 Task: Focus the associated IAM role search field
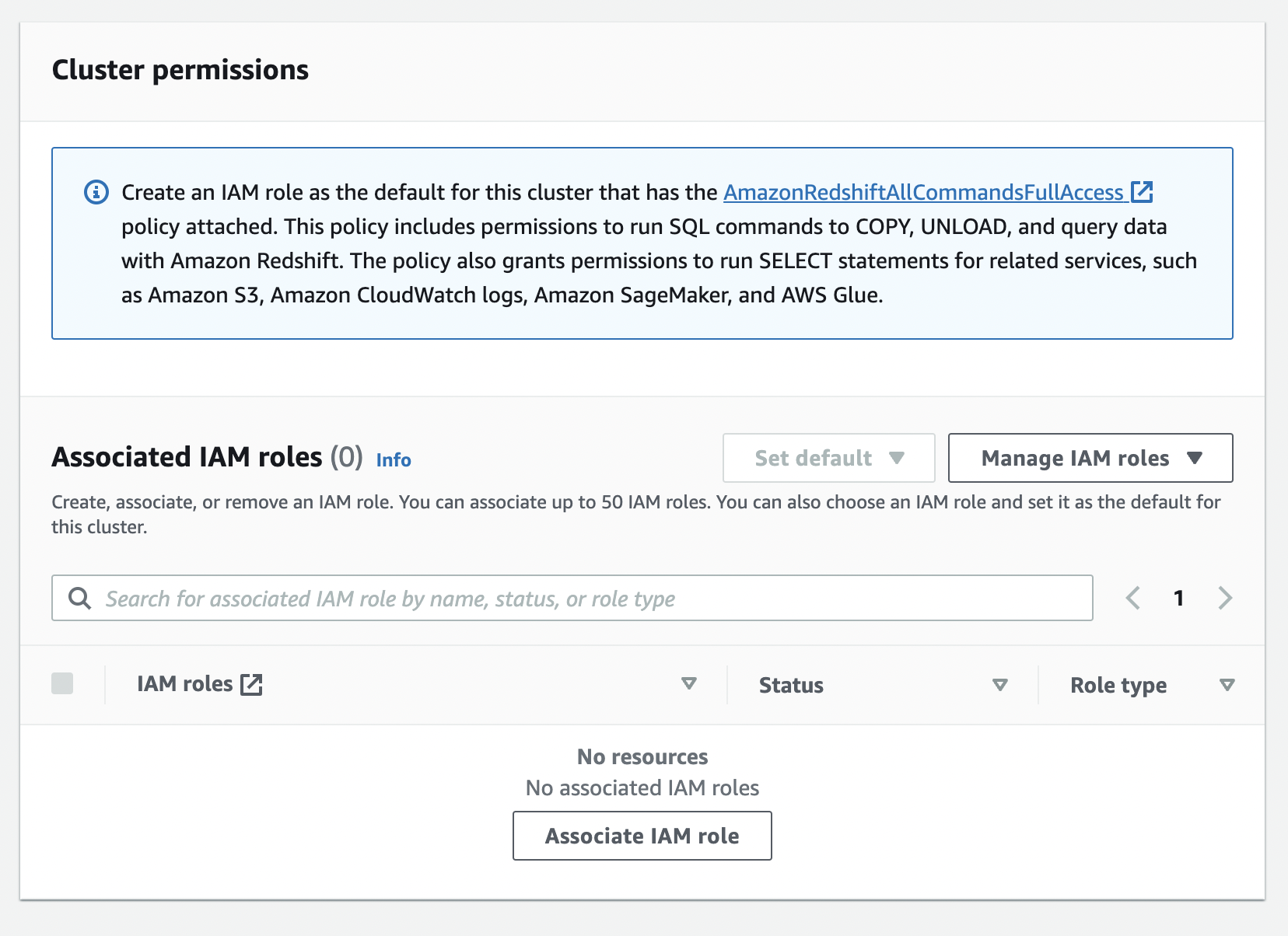coord(591,598)
